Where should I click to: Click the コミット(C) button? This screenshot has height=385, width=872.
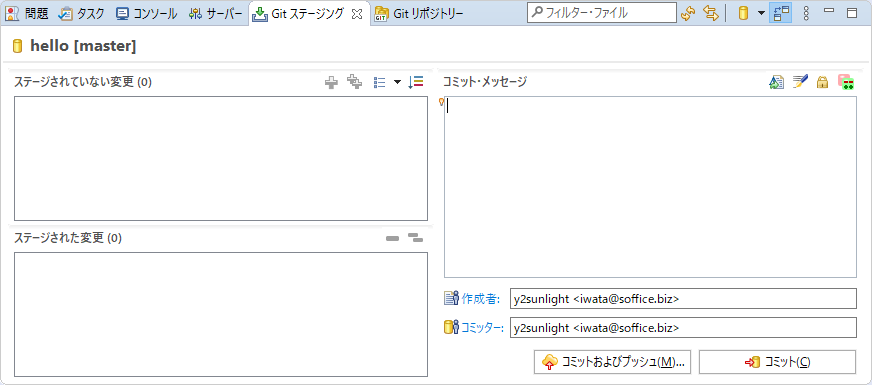pos(777,362)
